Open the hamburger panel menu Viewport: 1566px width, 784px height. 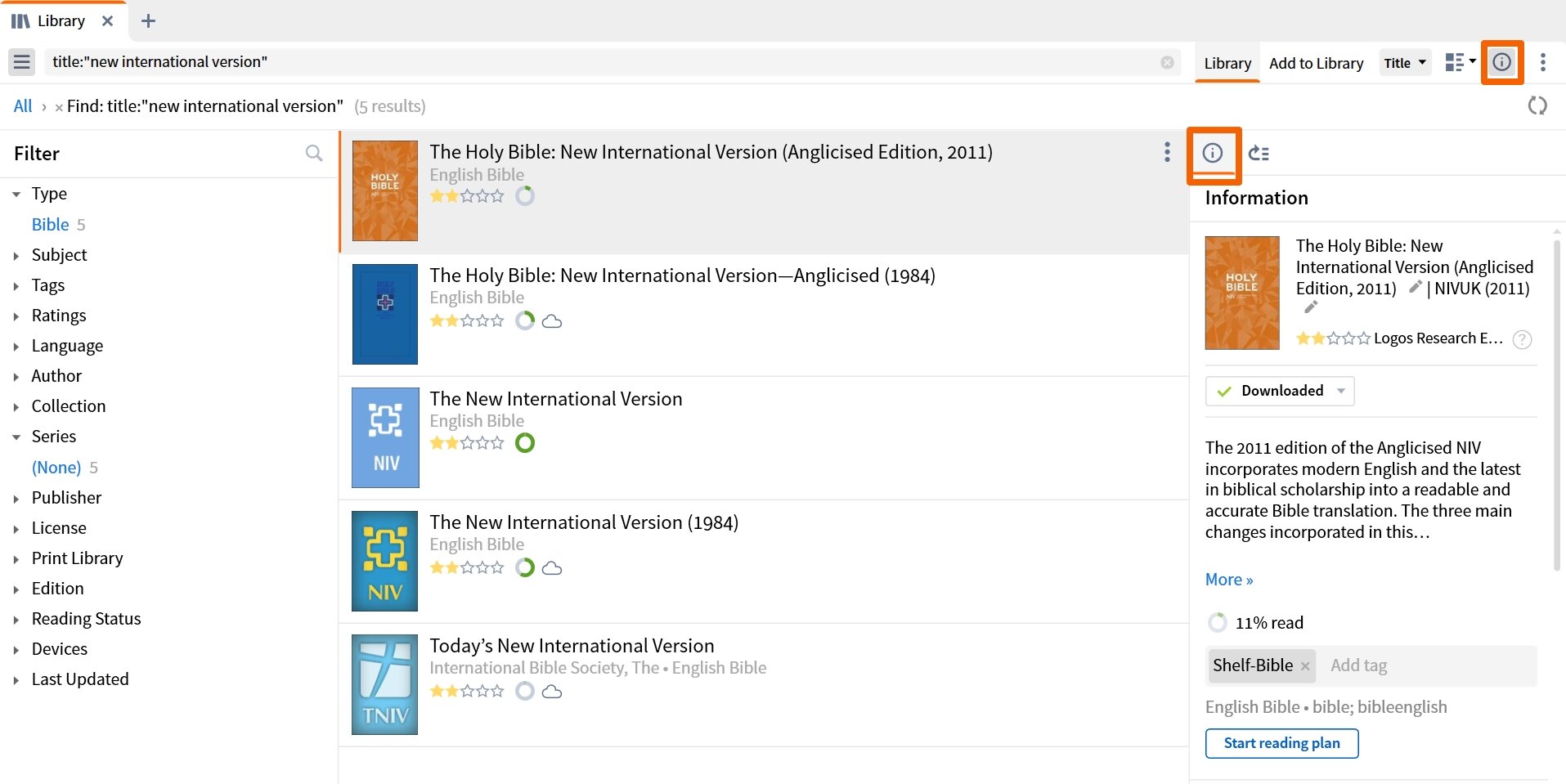tap(22, 62)
